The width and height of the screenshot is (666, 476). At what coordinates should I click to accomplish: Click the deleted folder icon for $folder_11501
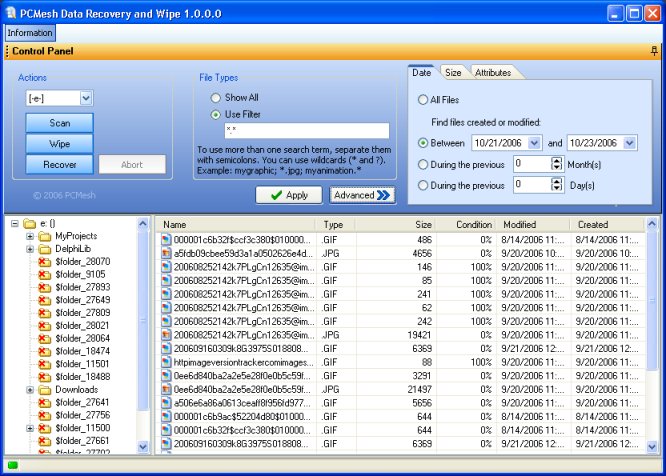click(x=44, y=364)
